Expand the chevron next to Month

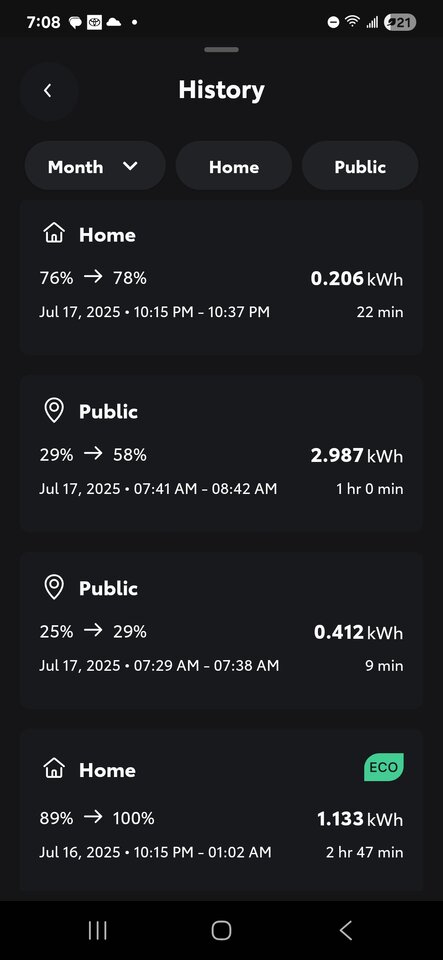click(130, 166)
